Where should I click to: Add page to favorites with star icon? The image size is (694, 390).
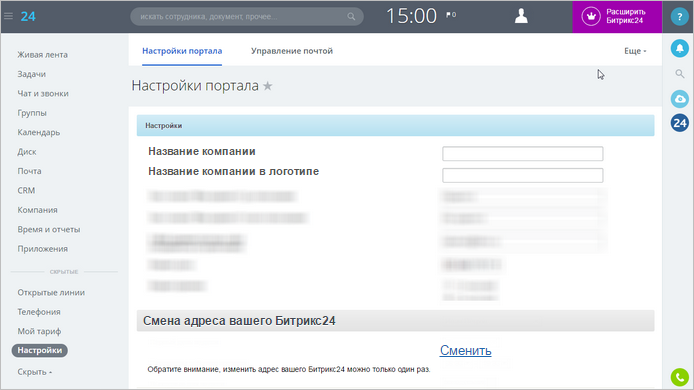[x=268, y=86]
